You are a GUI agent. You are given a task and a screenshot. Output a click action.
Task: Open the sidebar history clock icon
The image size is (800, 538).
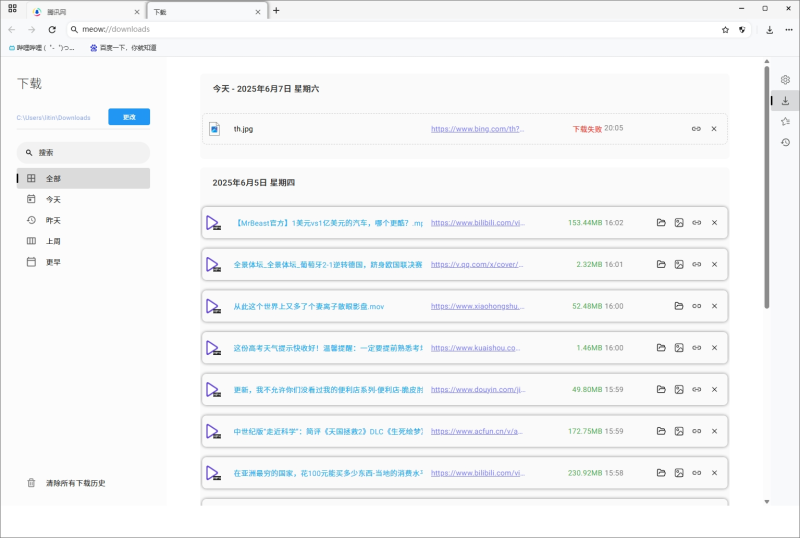pyautogui.click(x=785, y=142)
